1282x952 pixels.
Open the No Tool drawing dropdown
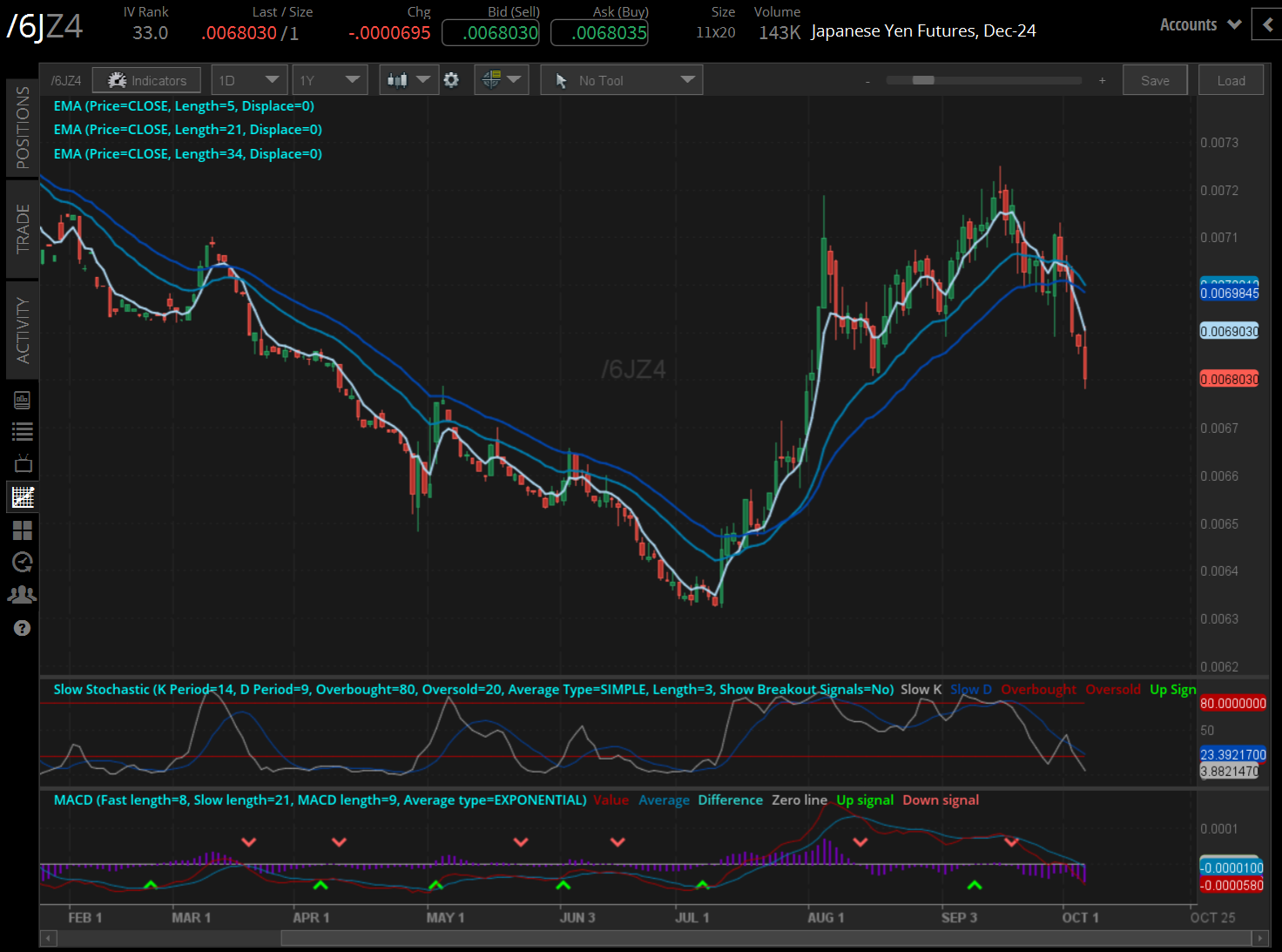point(621,80)
